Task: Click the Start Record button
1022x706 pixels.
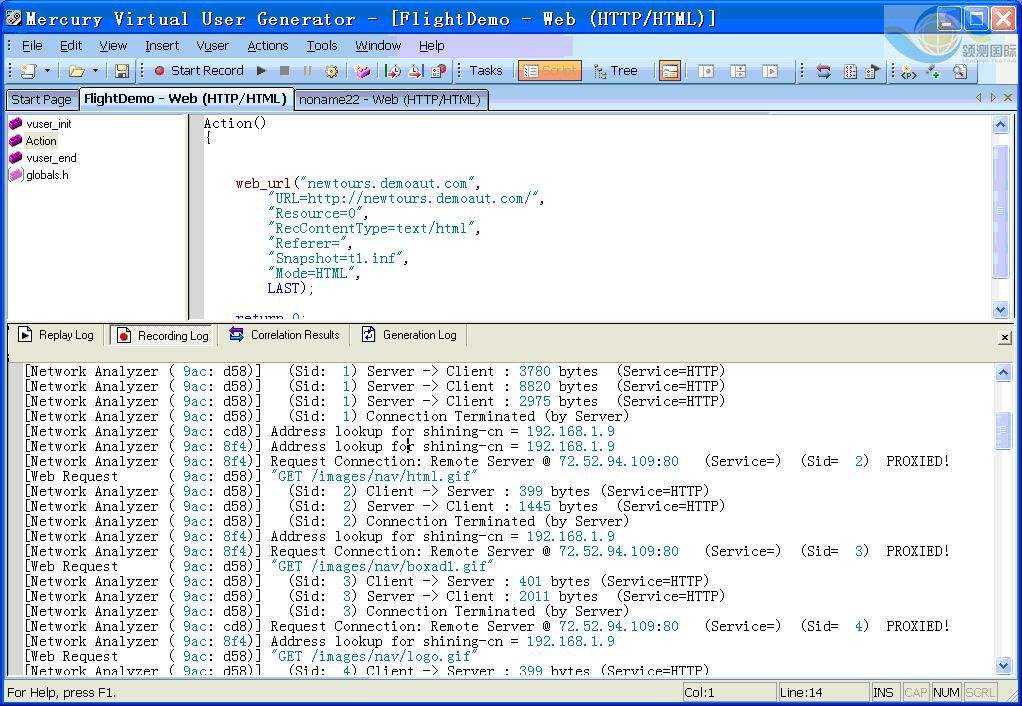Action: [199, 70]
